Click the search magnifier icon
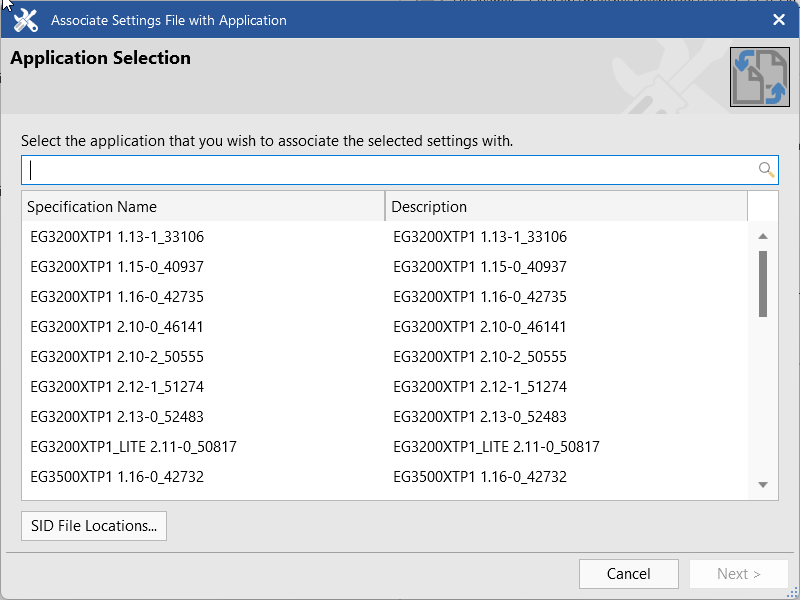This screenshot has height=600, width=800. point(766,170)
